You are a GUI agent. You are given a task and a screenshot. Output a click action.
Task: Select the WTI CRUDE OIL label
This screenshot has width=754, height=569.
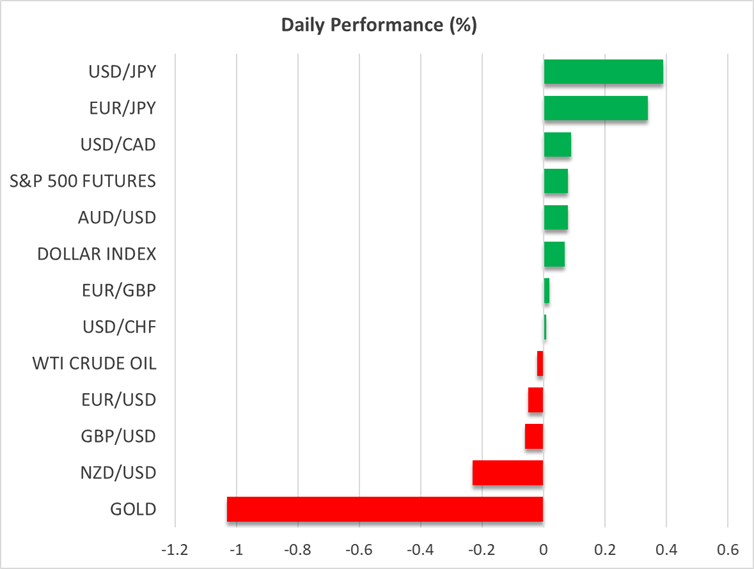[95, 363]
